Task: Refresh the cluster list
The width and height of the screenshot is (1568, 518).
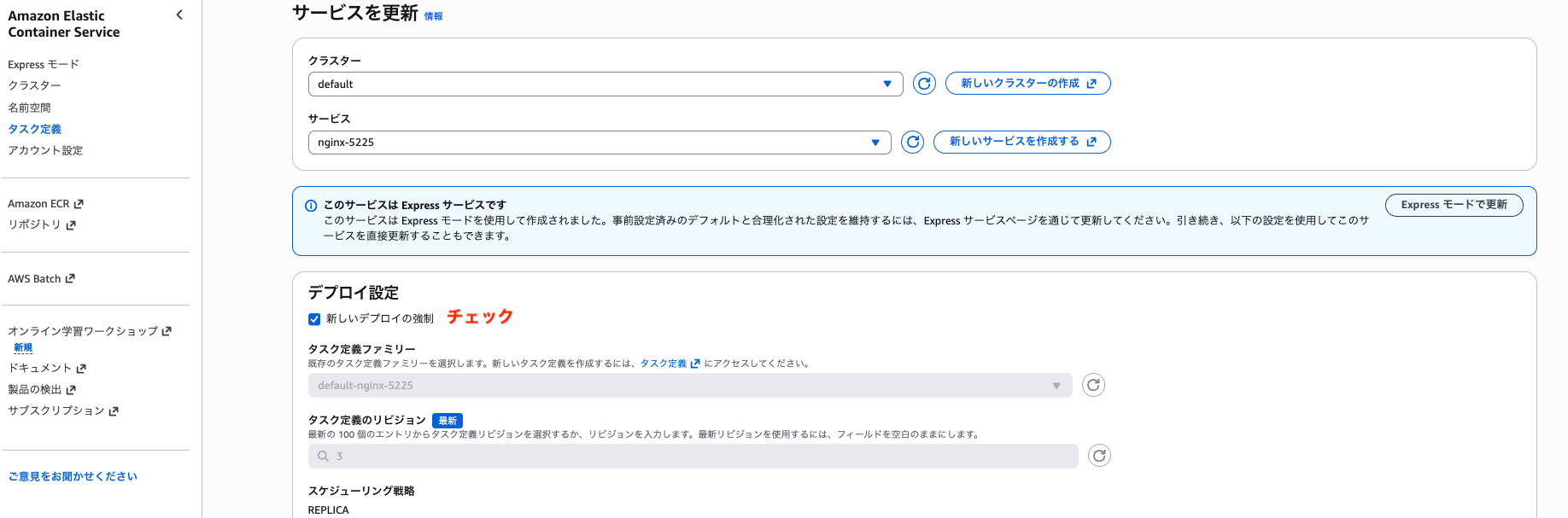Action: tap(924, 84)
